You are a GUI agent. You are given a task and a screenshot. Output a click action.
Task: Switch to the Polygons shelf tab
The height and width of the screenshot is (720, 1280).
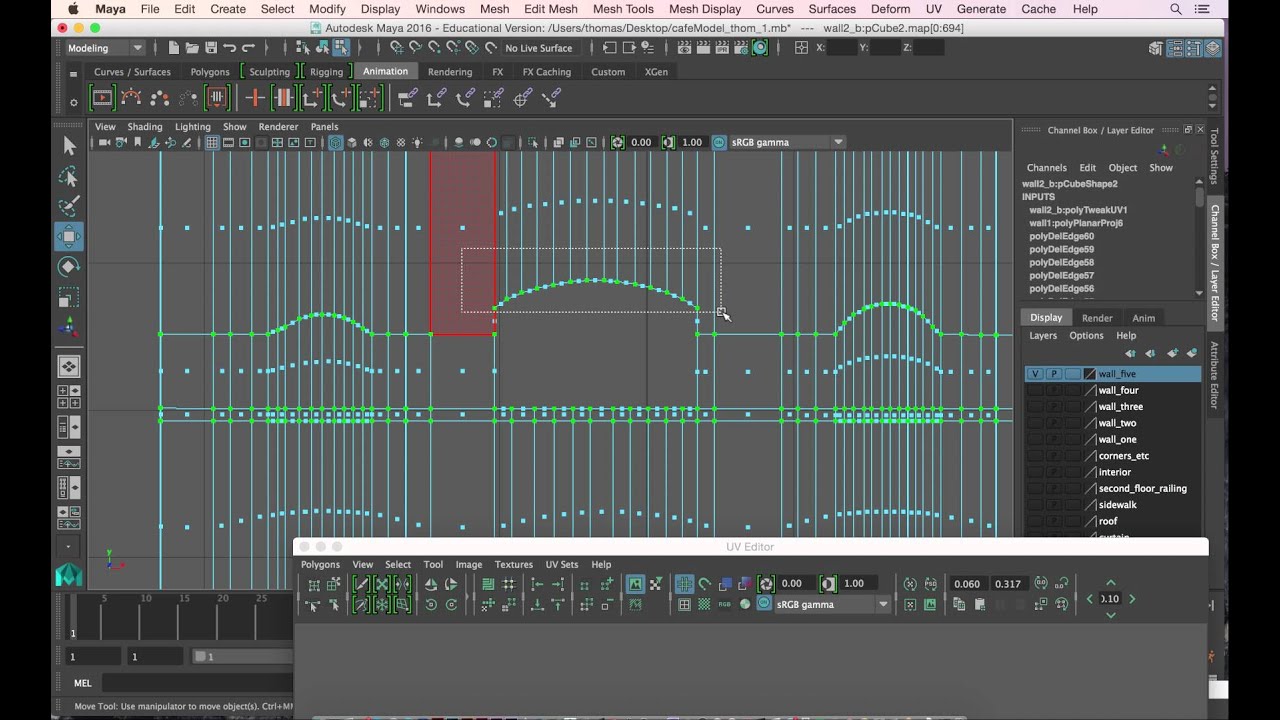[210, 72]
